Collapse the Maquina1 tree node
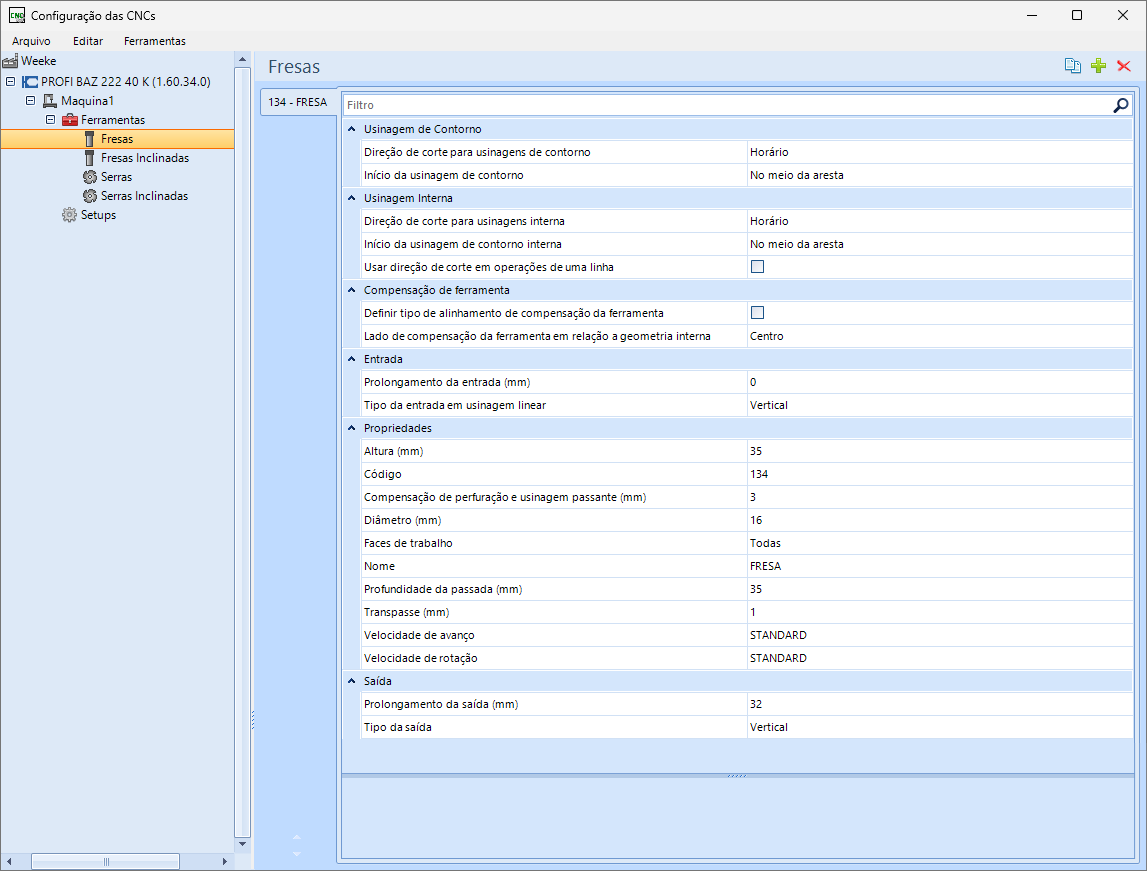The width and height of the screenshot is (1147, 871). (x=30, y=101)
